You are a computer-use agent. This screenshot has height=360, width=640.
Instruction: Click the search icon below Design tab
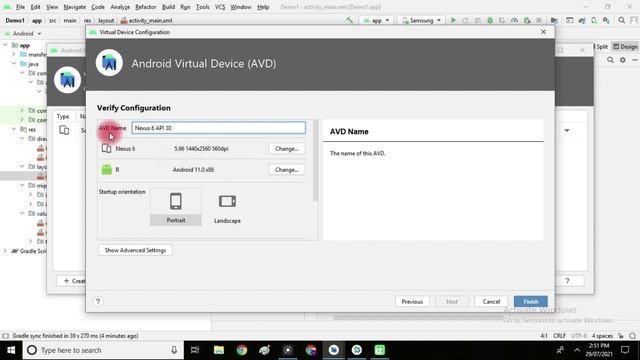pyautogui.click(x=610, y=60)
